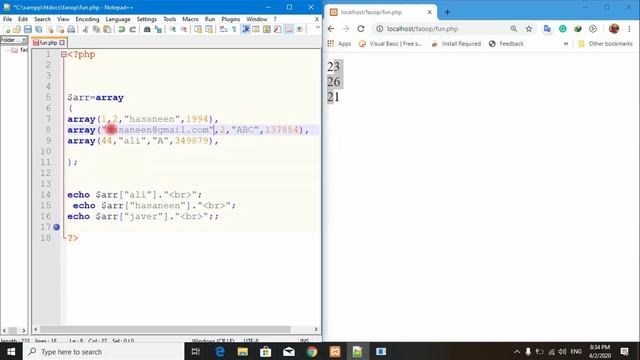Screen dimensions: 640x360
Task: Click the Undo arrow in Notepad++ toolbar
Action: (122, 29)
